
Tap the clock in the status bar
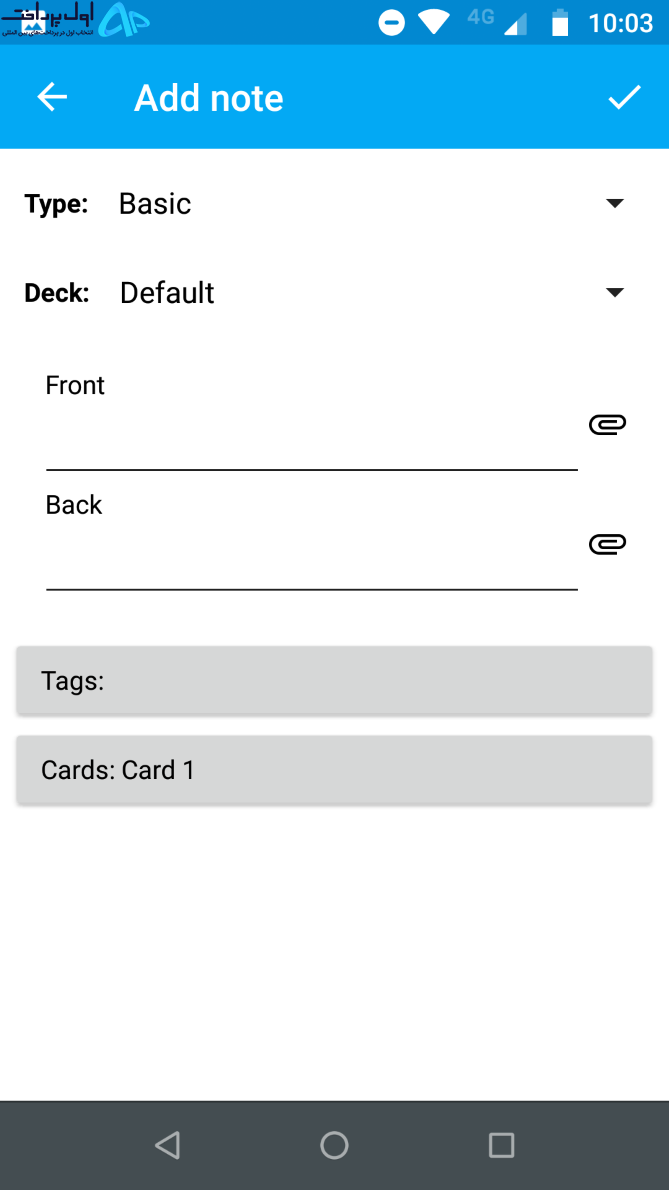click(x=620, y=23)
